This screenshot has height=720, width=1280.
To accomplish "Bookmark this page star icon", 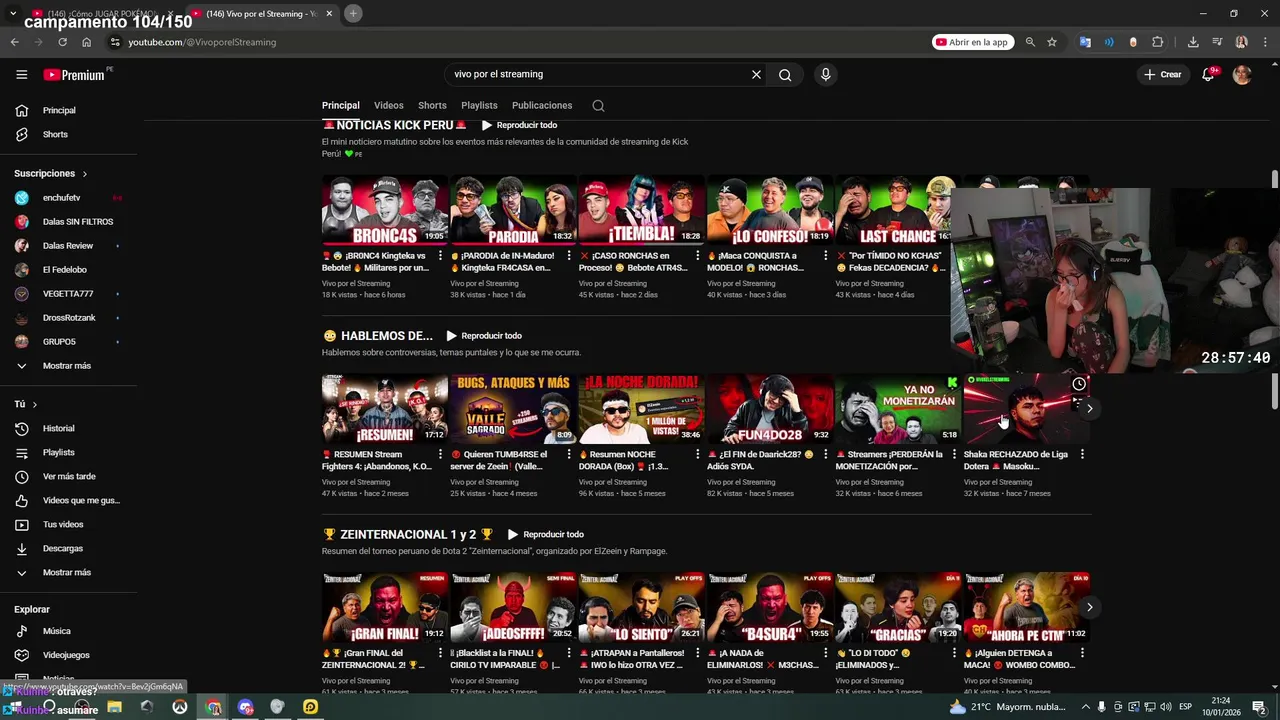I will 1052,42.
